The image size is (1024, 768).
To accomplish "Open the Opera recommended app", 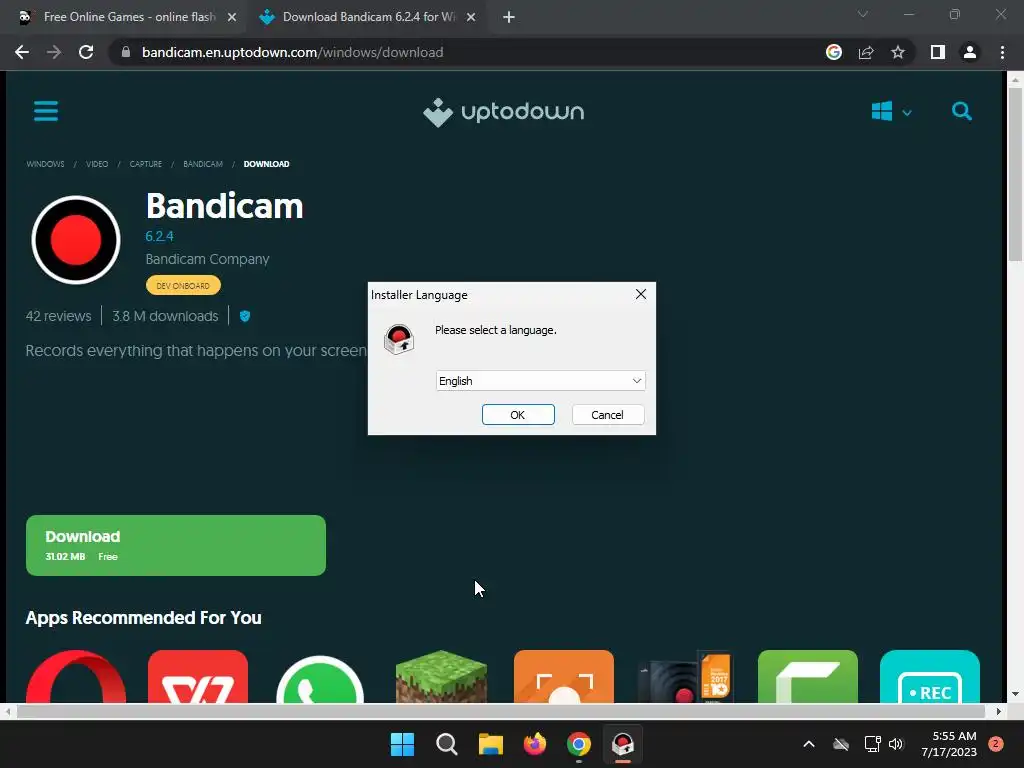I will (76, 677).
